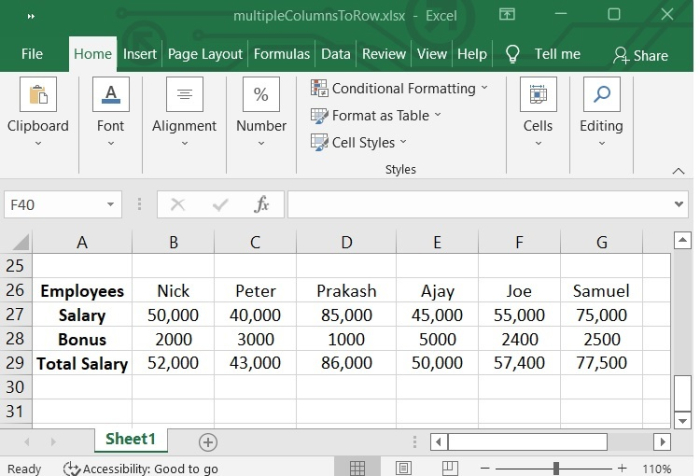Open the Clipboard paste icon group
The image size is (700, 476).
(38, 94)
